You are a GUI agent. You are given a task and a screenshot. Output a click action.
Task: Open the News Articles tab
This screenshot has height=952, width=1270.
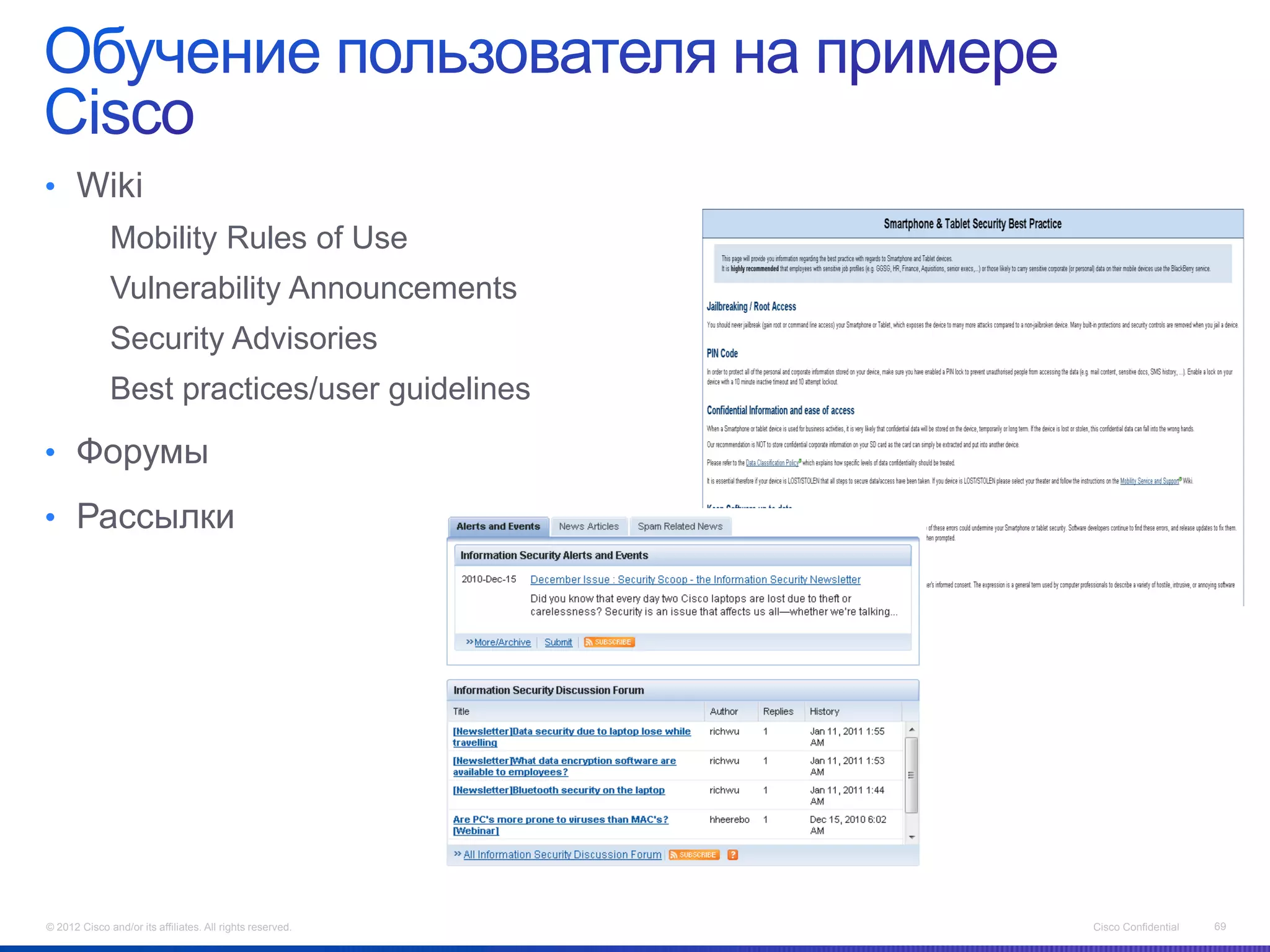pos(588,526)
